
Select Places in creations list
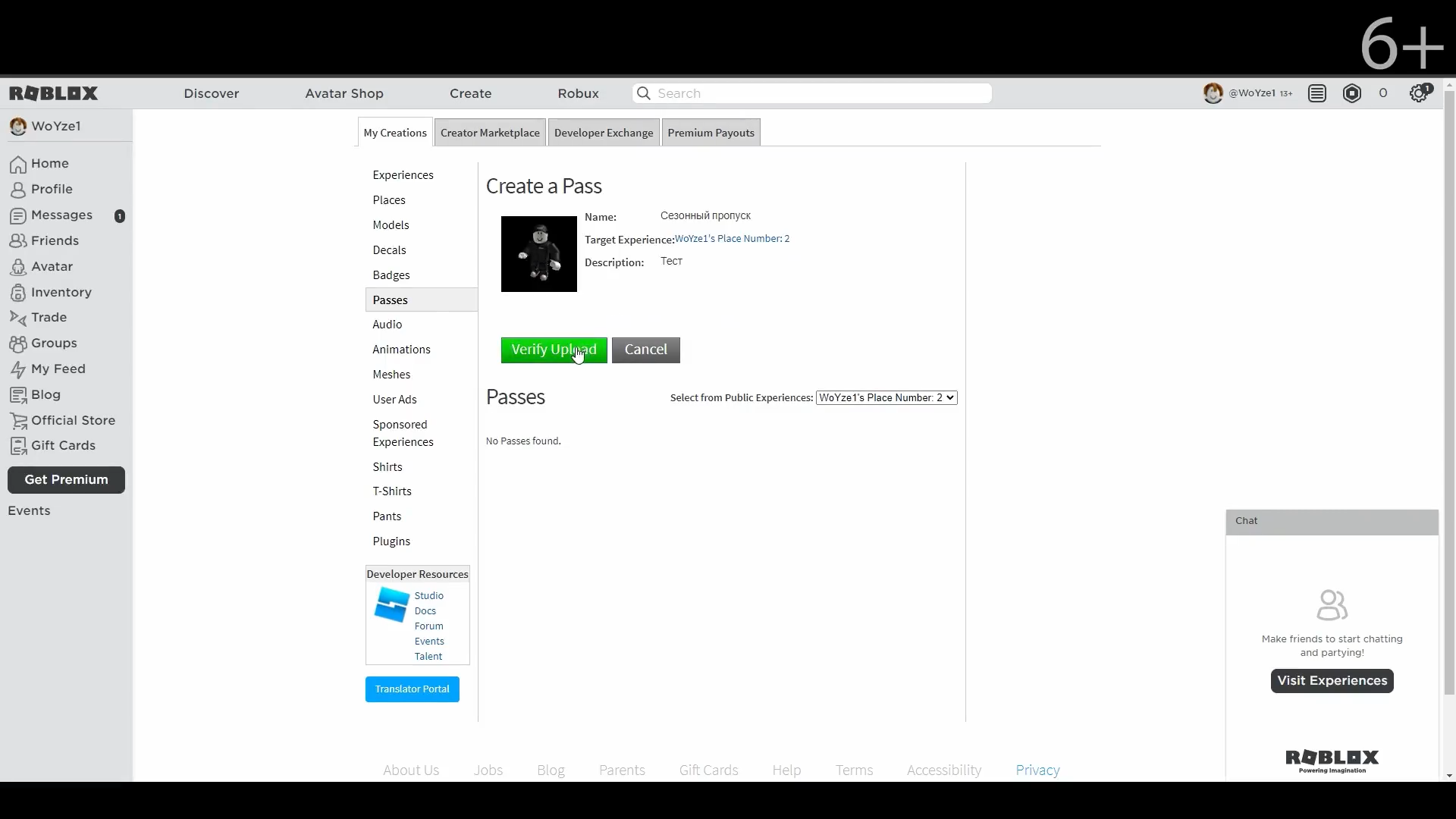[389, 200]
